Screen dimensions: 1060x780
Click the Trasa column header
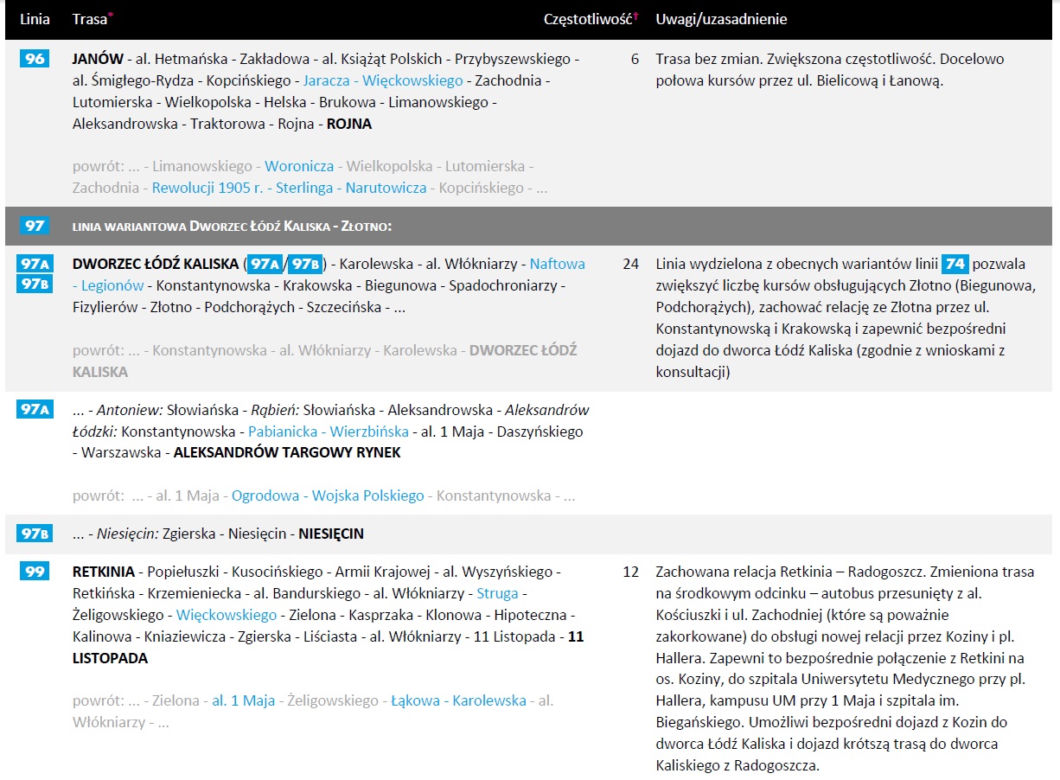[89, 19]
